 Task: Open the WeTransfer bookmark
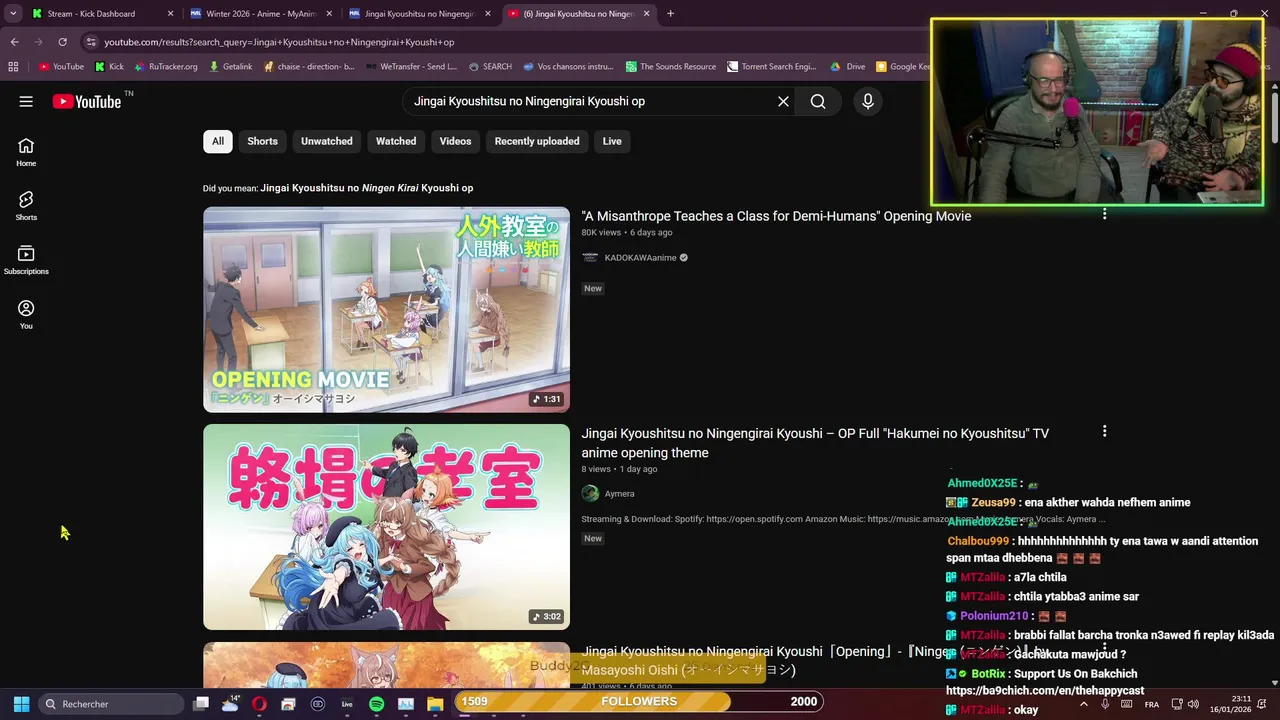pyautogui.click(x=411, y=67)
